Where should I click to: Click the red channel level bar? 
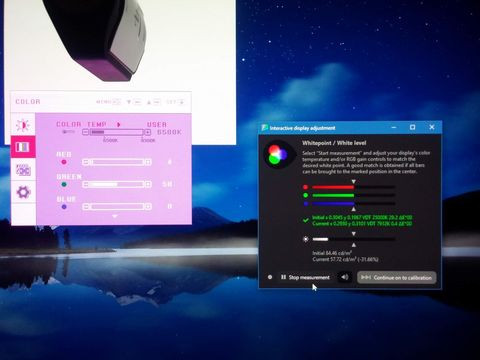pyautogui.click(x=354, y=187)
